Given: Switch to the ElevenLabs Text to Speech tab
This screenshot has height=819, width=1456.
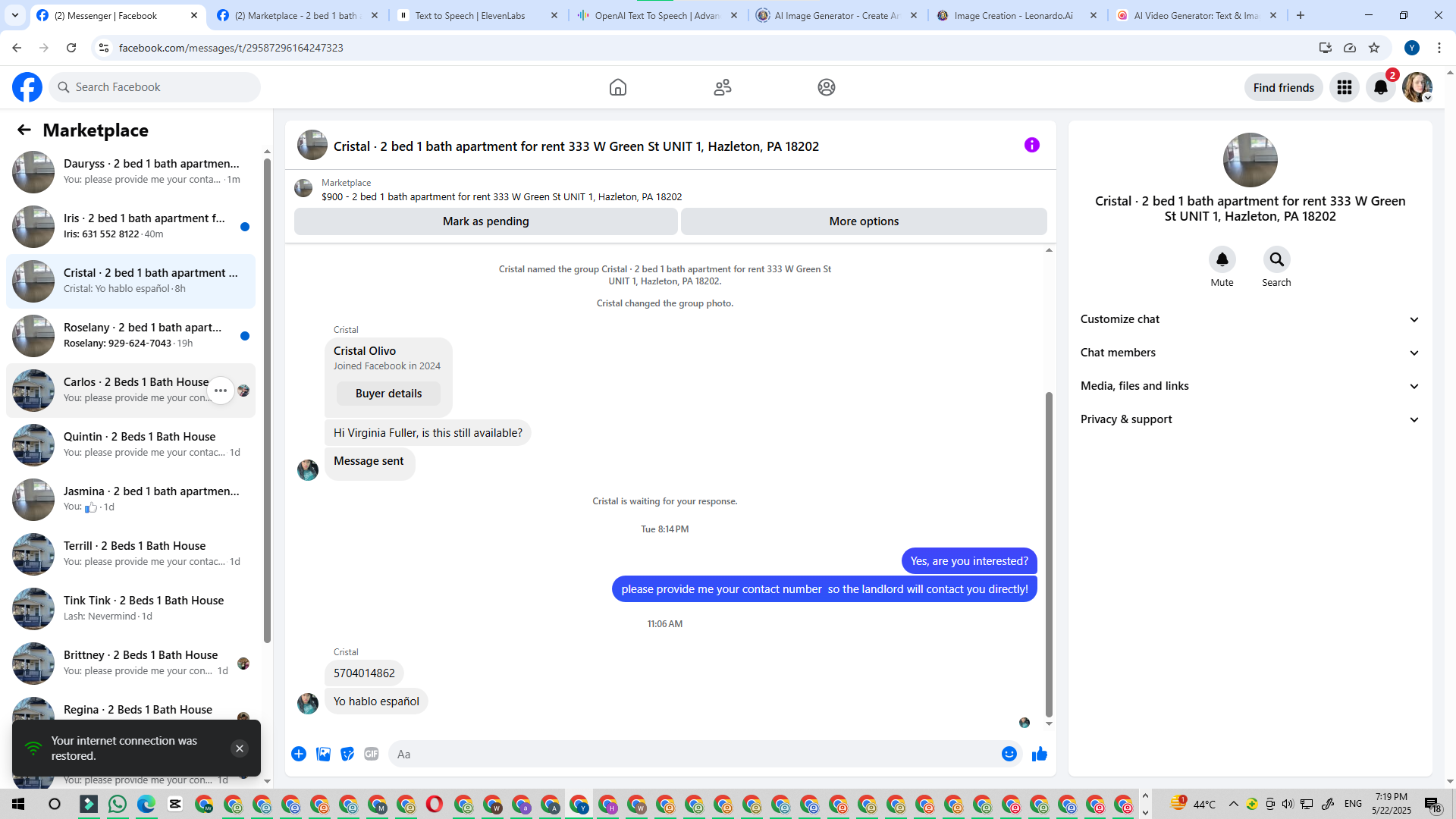Looking at the screenshot, I should coord(477,15).
